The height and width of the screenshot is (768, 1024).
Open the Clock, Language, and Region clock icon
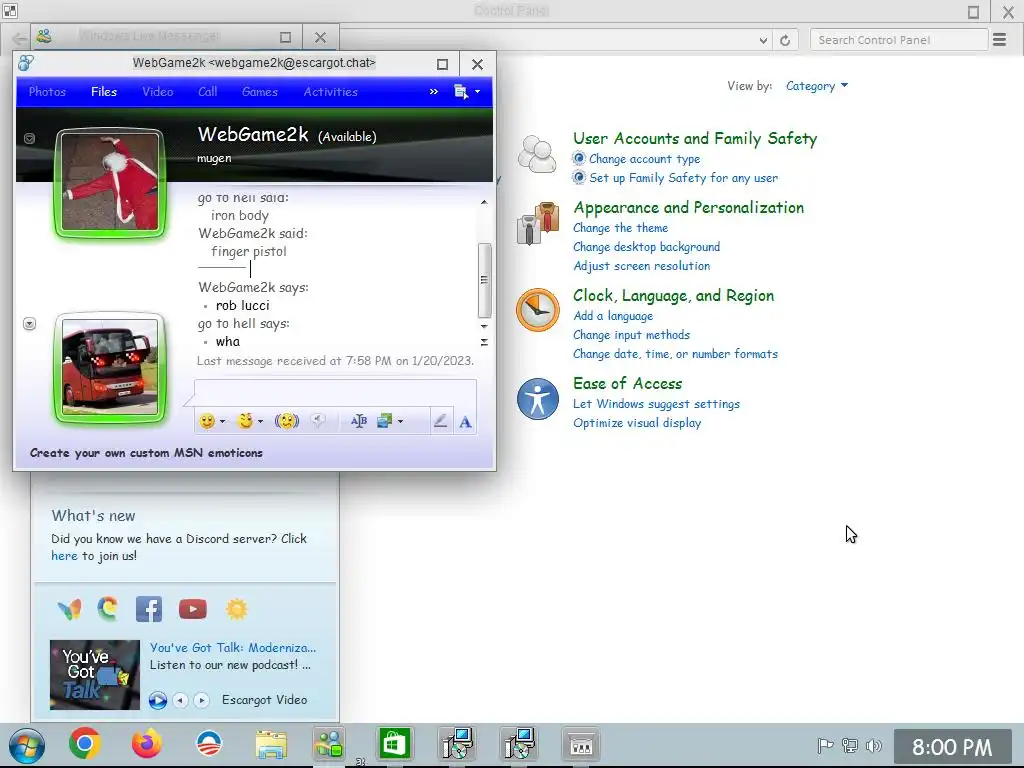[537, 310]
